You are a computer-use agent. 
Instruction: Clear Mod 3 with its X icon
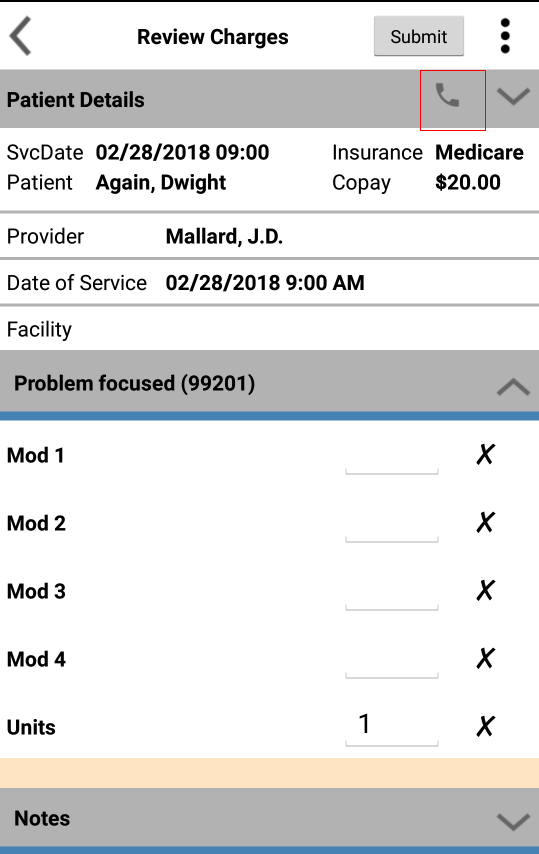[x=485, y=590]
